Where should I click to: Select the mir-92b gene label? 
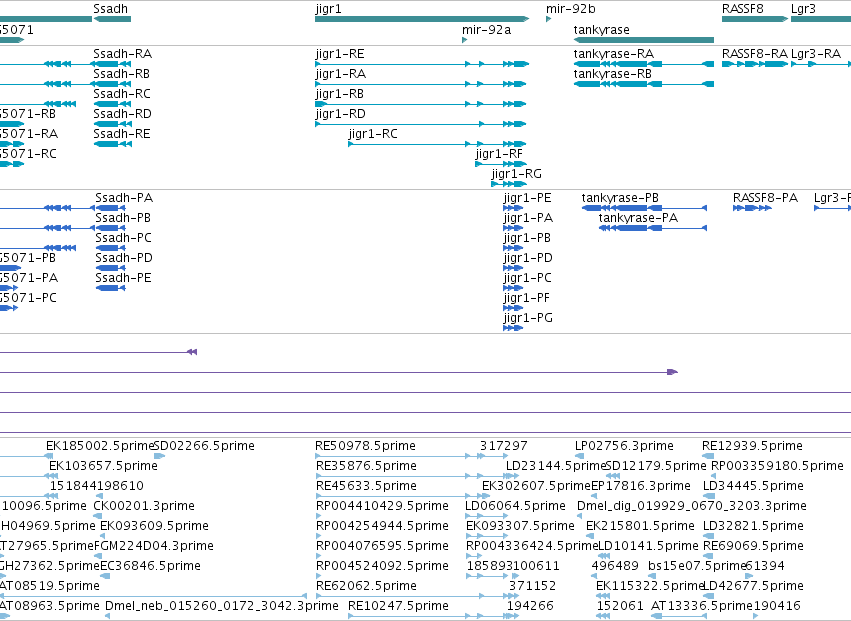[x=570, y=9]
